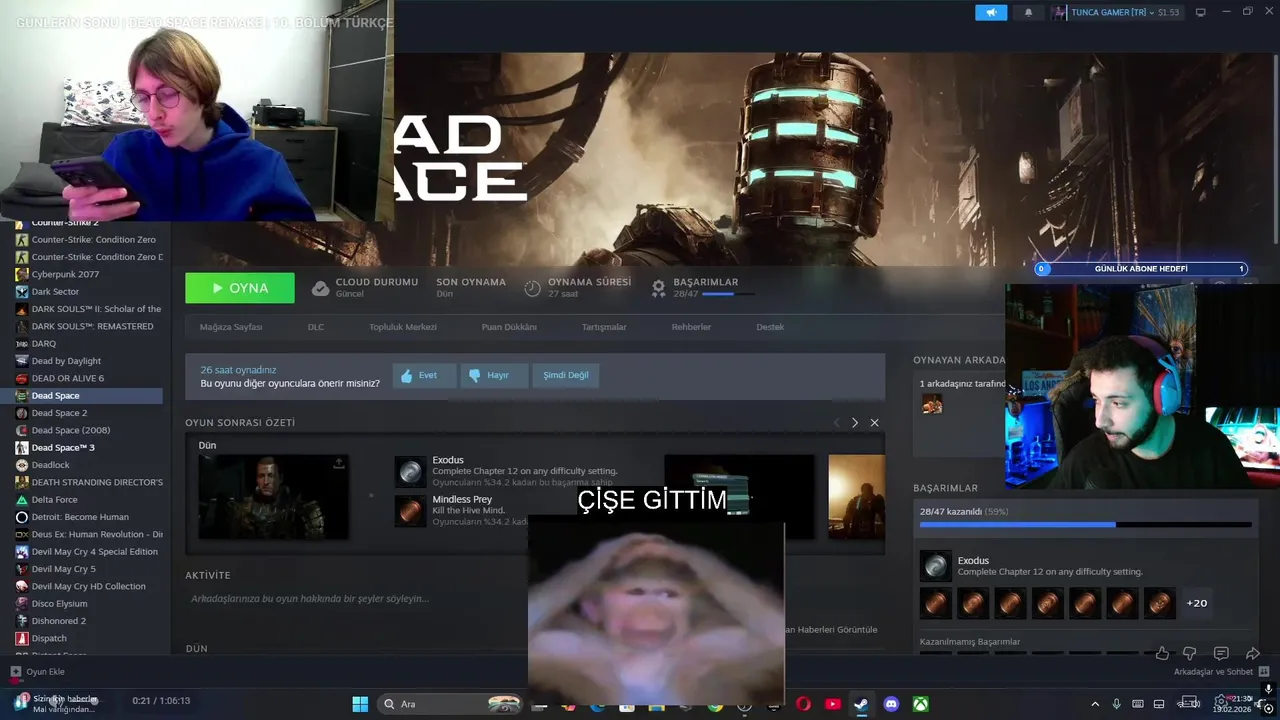The height and width of the screenshot is (720, 1280).
Task: Open the Exodus achievement icon in summary
Action: [411, 472]
